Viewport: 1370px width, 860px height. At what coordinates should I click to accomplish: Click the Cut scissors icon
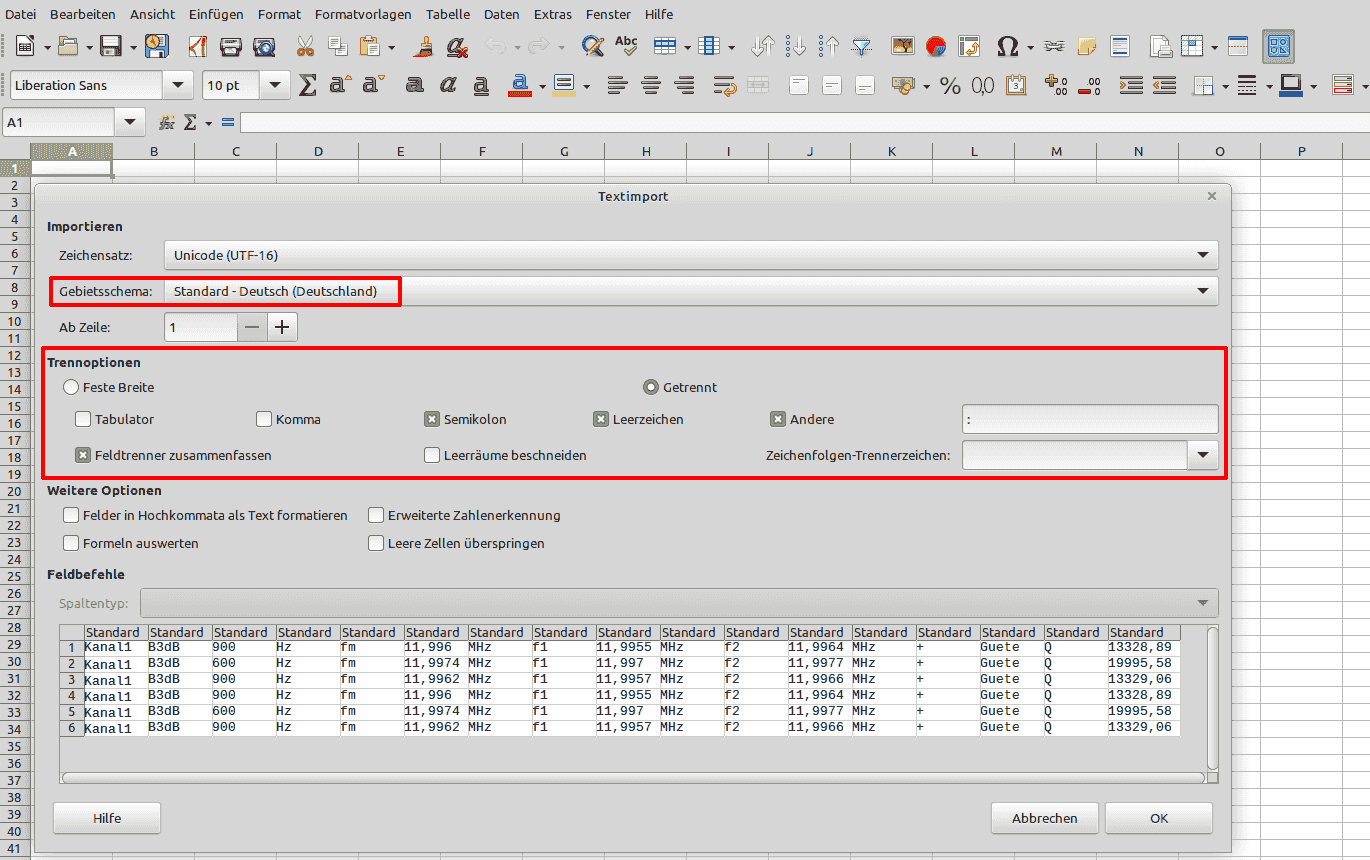tap(305, 46)
